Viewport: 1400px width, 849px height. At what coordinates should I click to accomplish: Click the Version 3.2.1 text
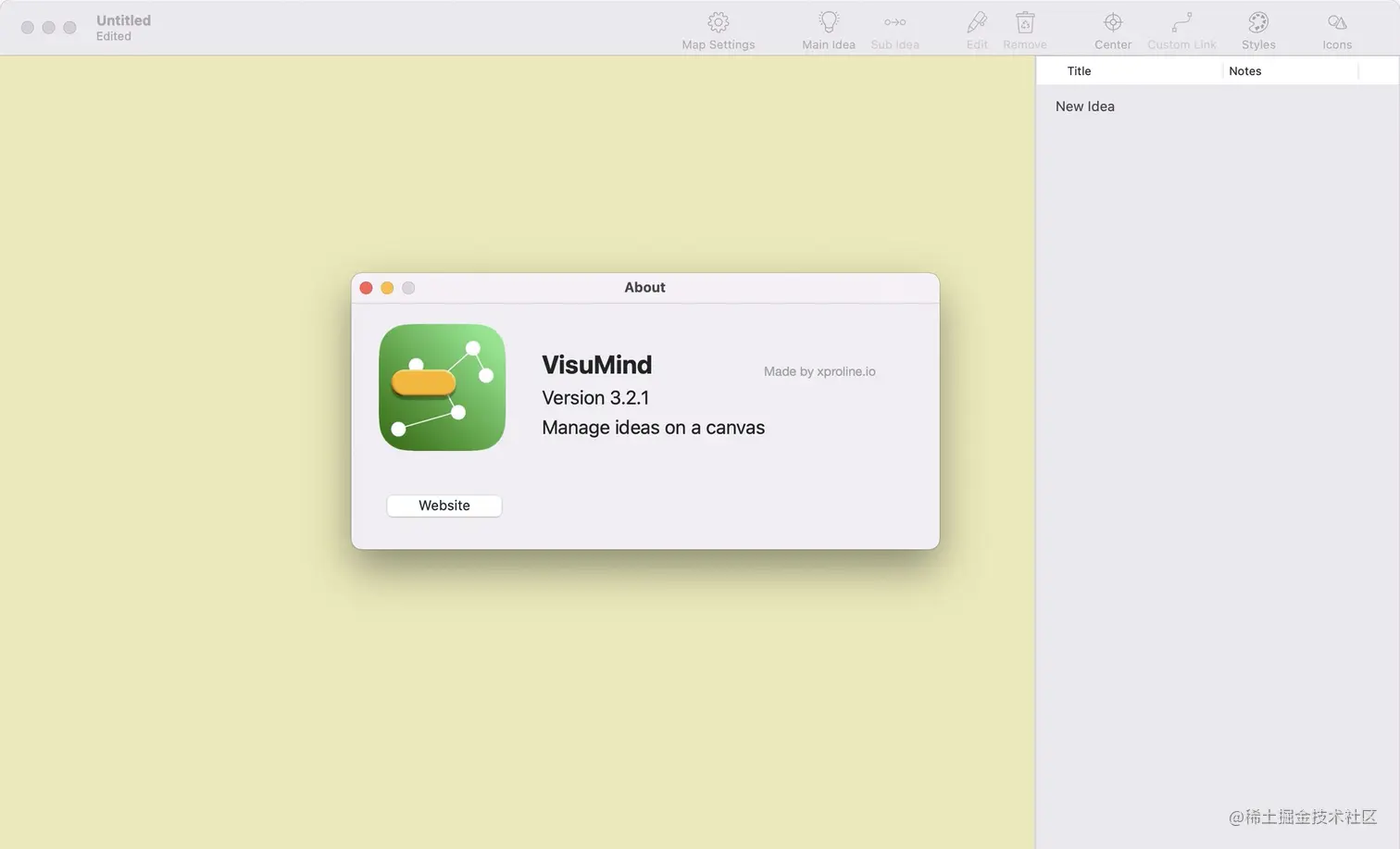point(595,398)
